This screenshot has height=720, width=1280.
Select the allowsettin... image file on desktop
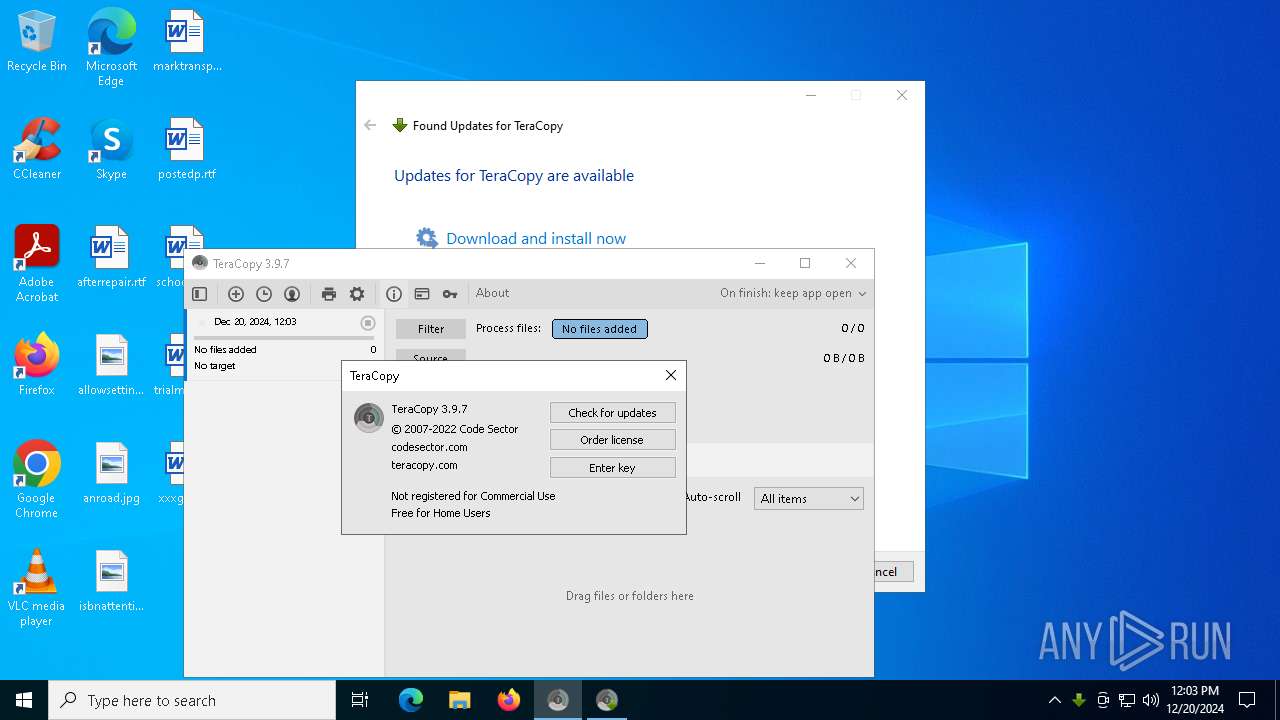111,365
